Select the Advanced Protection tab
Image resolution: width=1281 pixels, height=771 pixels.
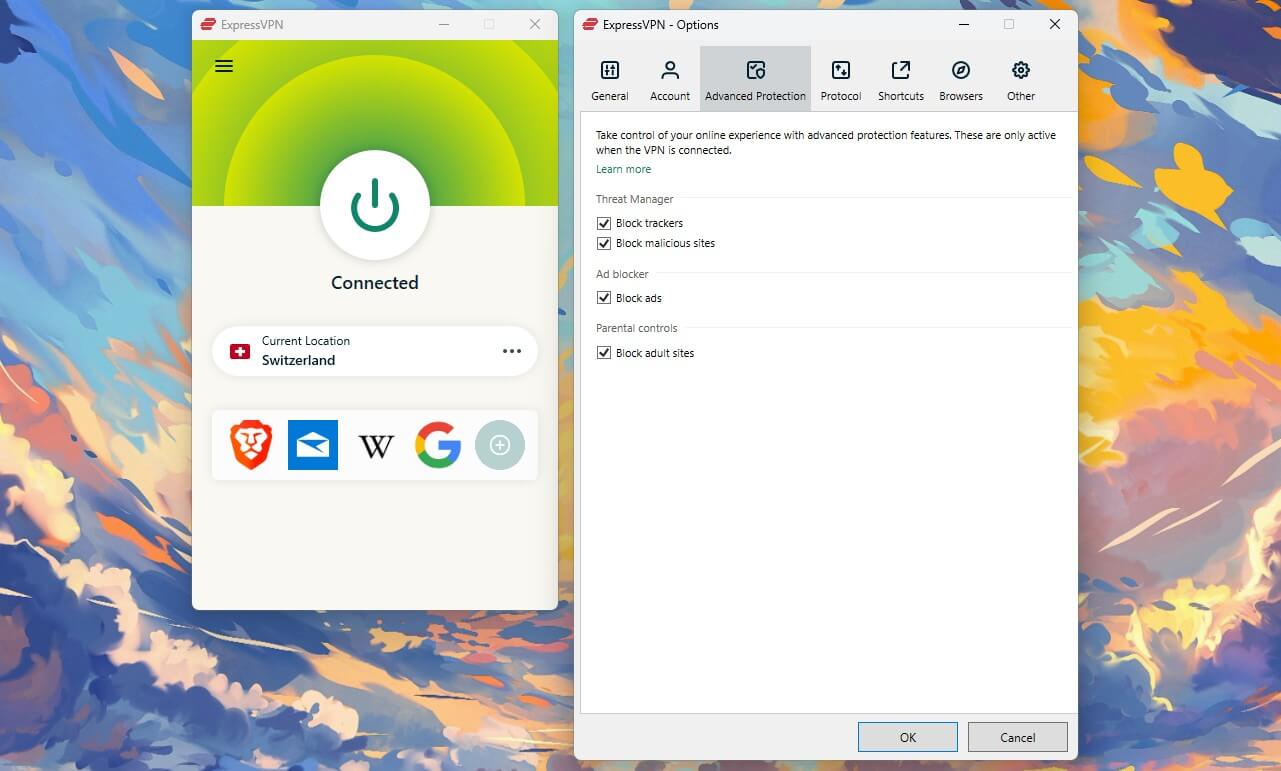[755, 78]
